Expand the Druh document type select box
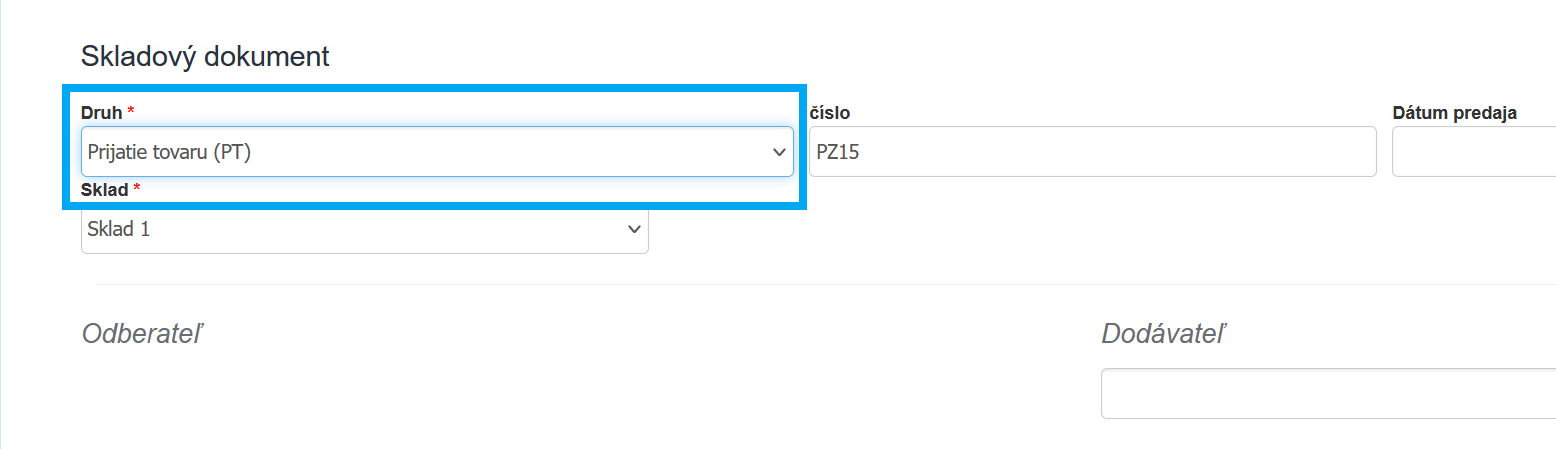 click(437, 152)
